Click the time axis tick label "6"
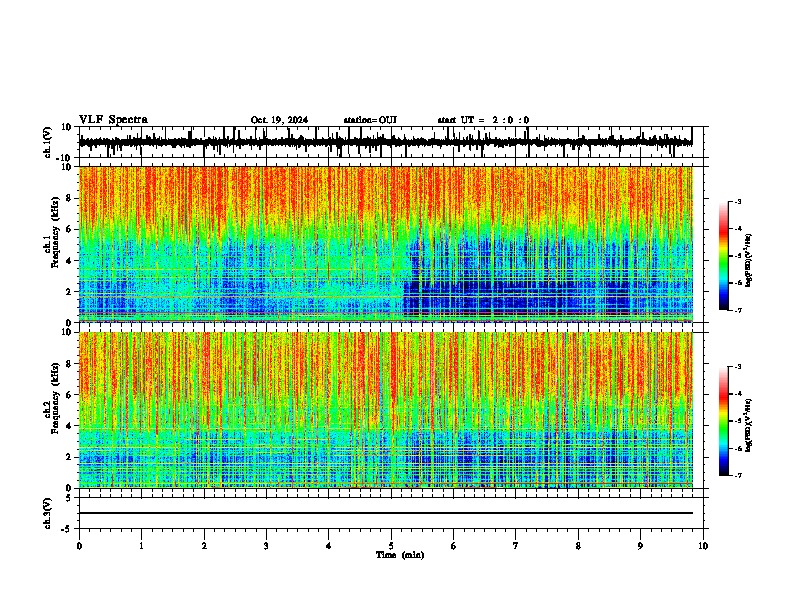This screenshot has width=792, height=612. pos(454,546)
